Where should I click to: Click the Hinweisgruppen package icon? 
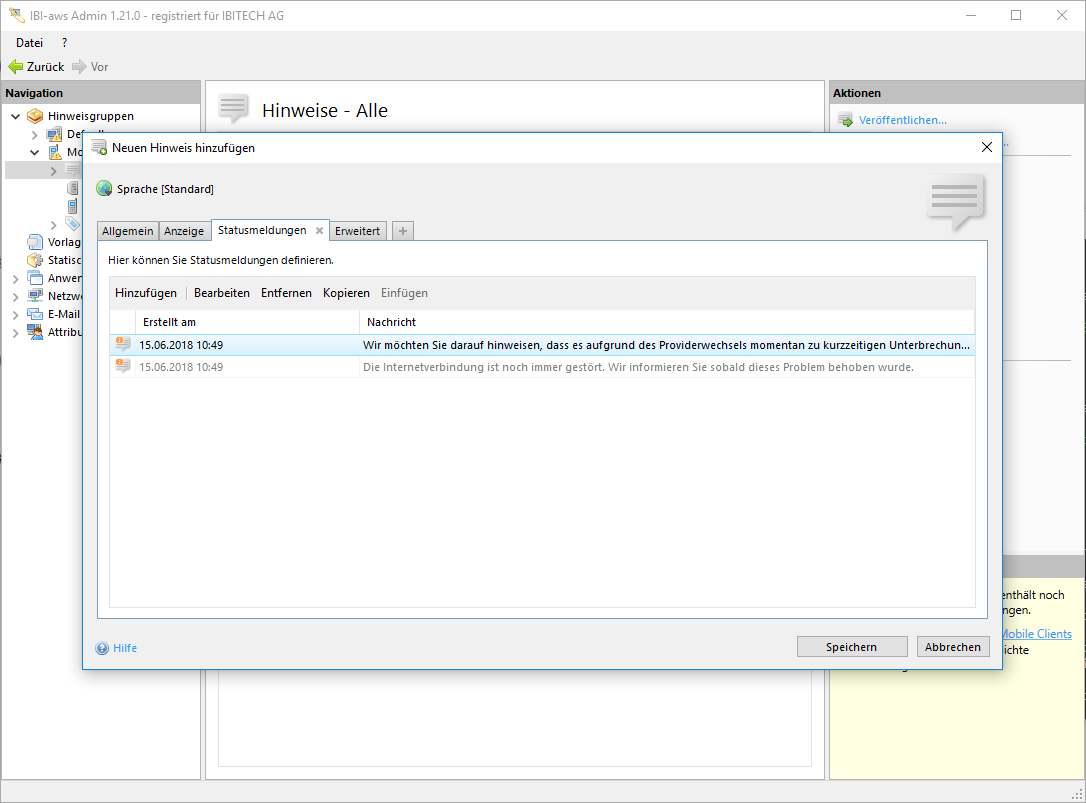pyautogui.click(x=36, y=116)
